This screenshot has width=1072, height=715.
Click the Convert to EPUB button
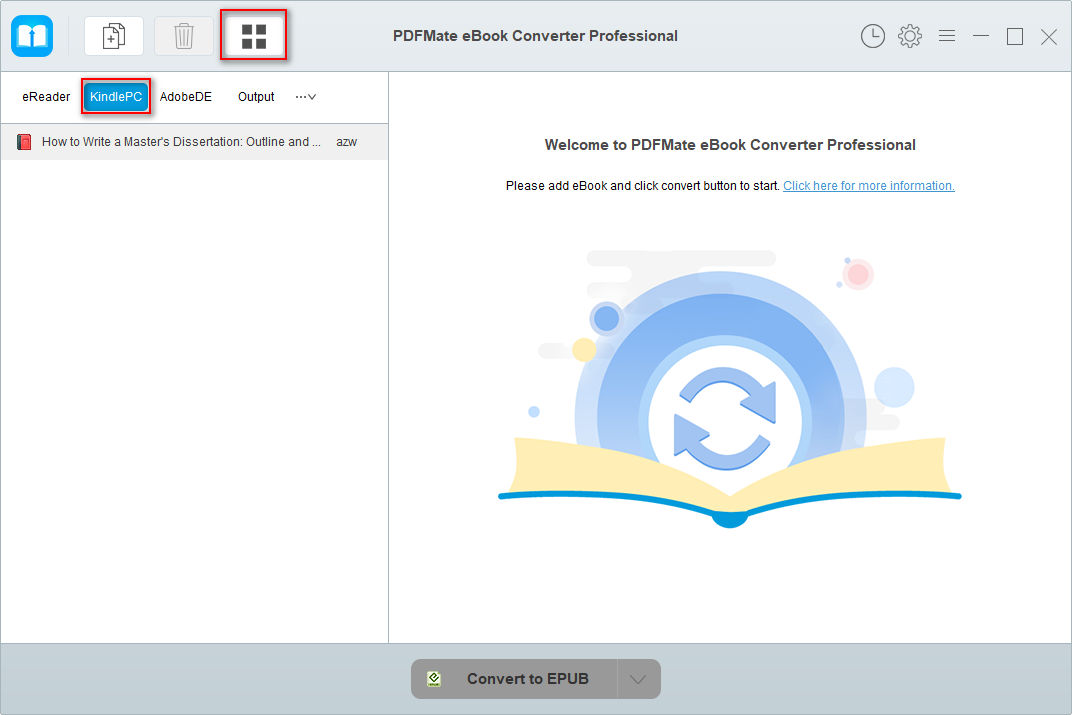coord(514,679)
